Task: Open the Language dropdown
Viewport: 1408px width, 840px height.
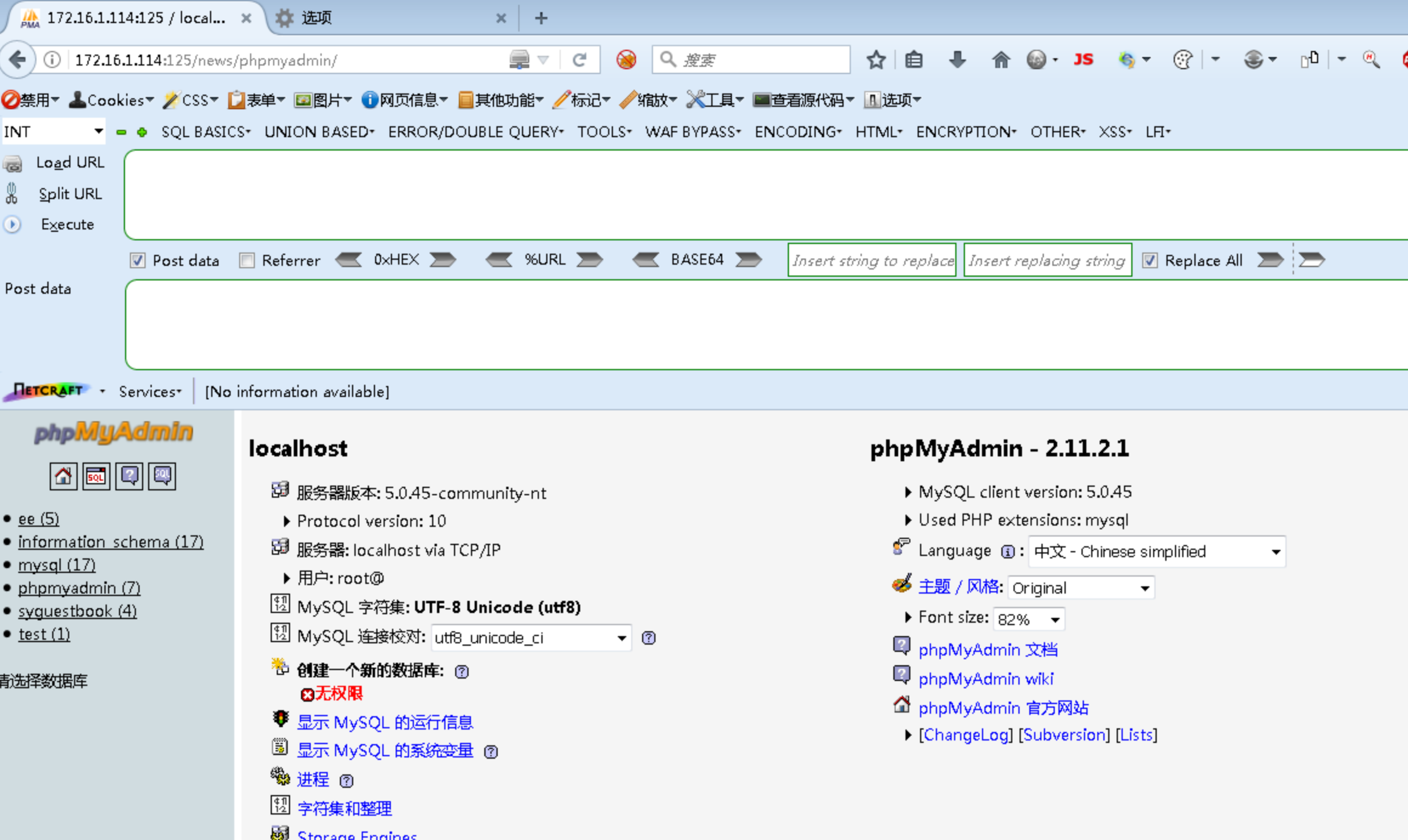Action: click(1157, 552)
